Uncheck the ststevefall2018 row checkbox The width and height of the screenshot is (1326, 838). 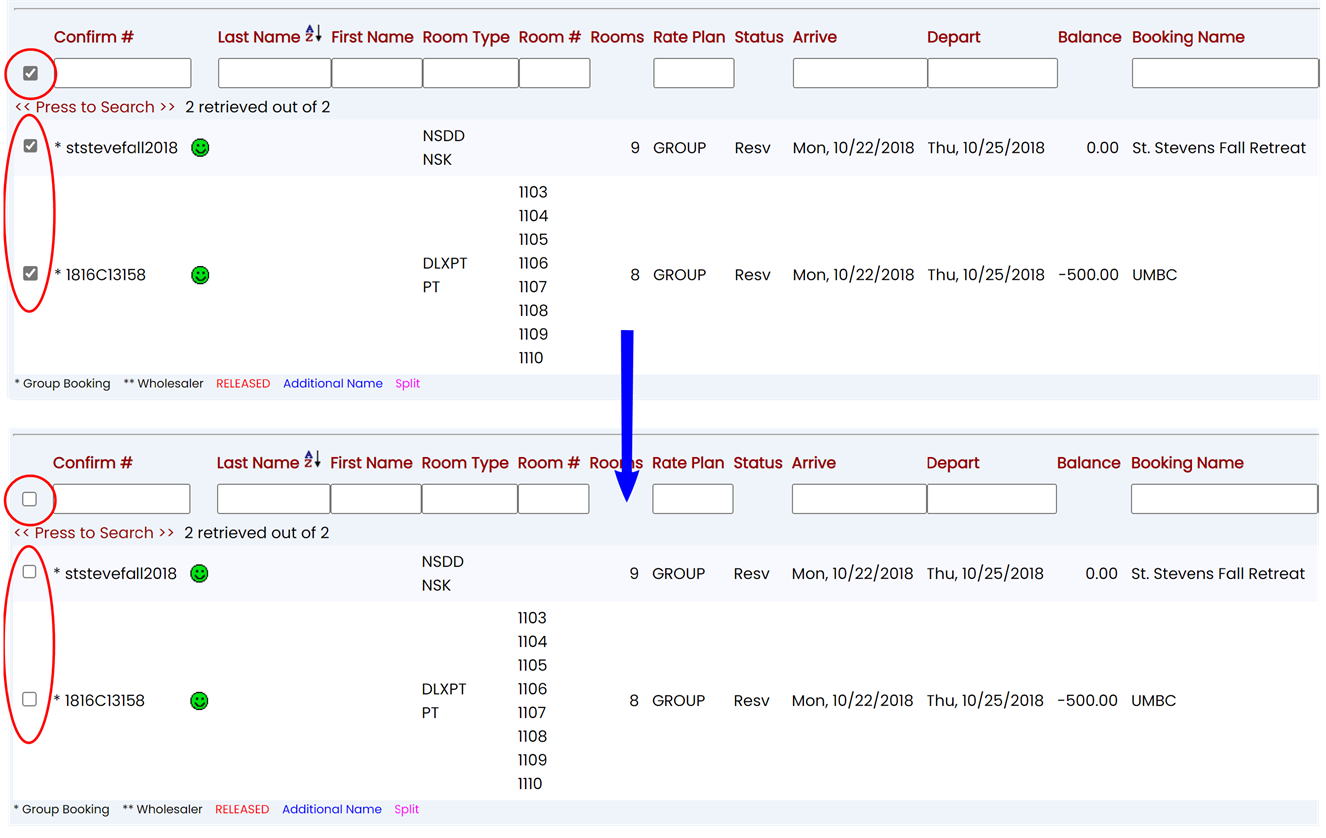tap(29, 145)
